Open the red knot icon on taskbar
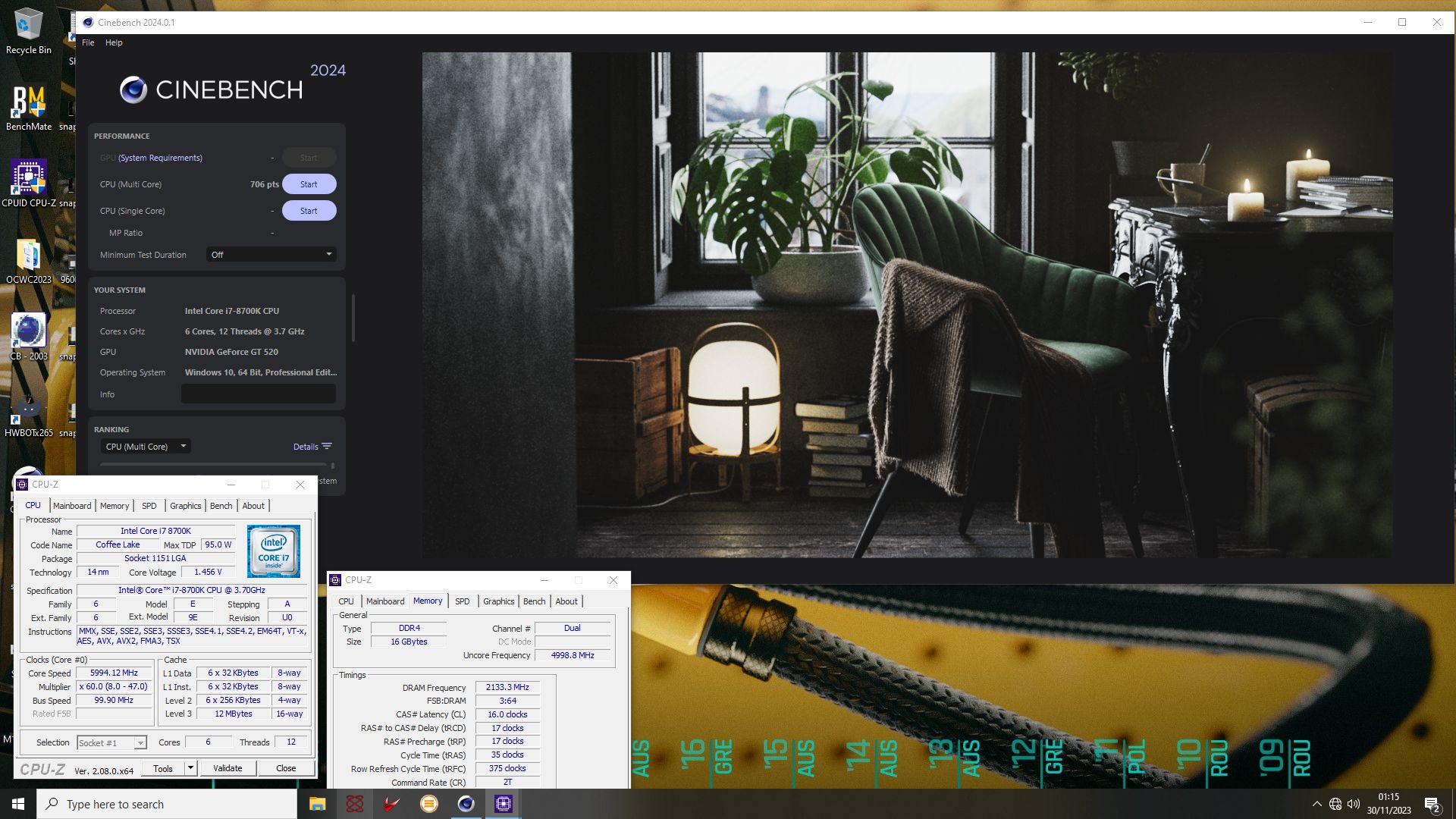 354,804
